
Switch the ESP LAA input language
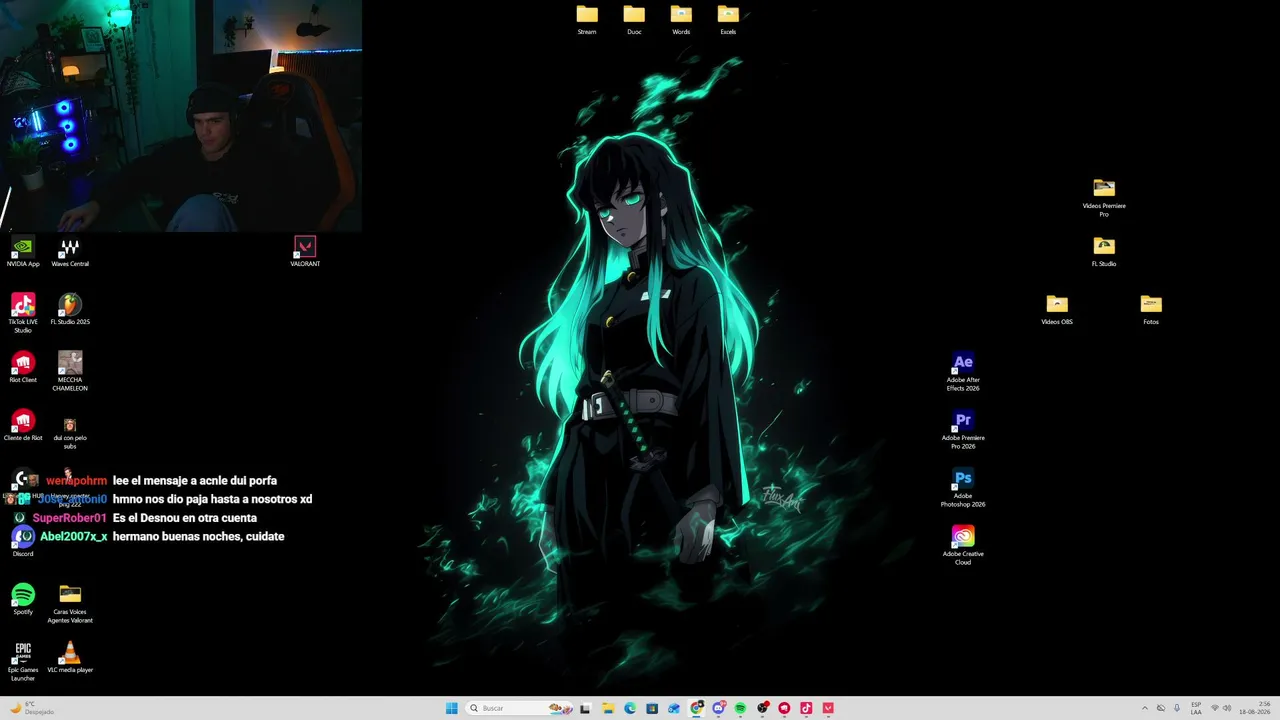[x=1196, y=708]
